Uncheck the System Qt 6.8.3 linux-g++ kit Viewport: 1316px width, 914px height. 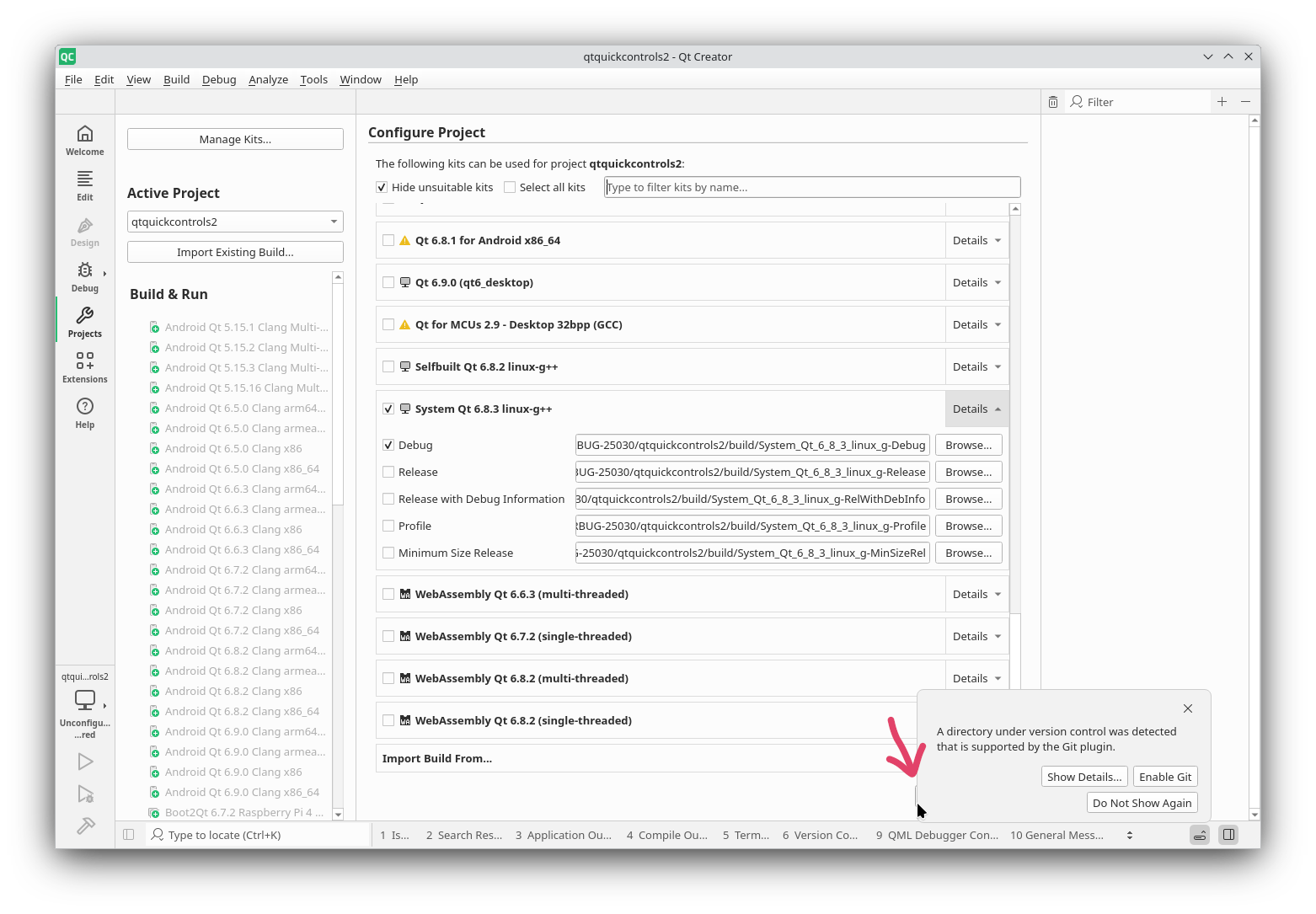coord(388,409)
